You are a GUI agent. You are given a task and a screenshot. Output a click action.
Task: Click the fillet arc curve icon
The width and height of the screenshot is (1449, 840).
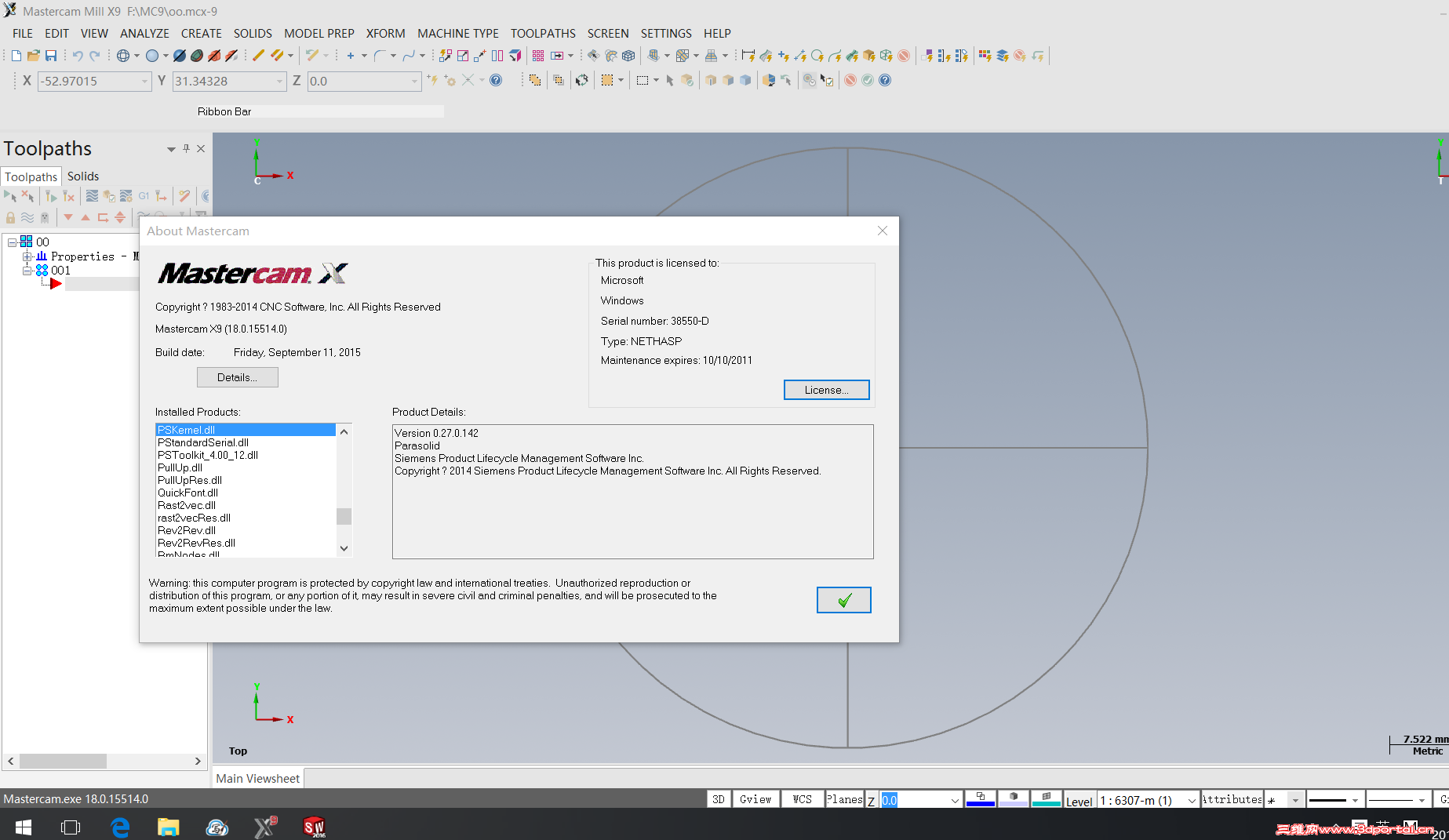pyautogui.click(x=380, y=56)
